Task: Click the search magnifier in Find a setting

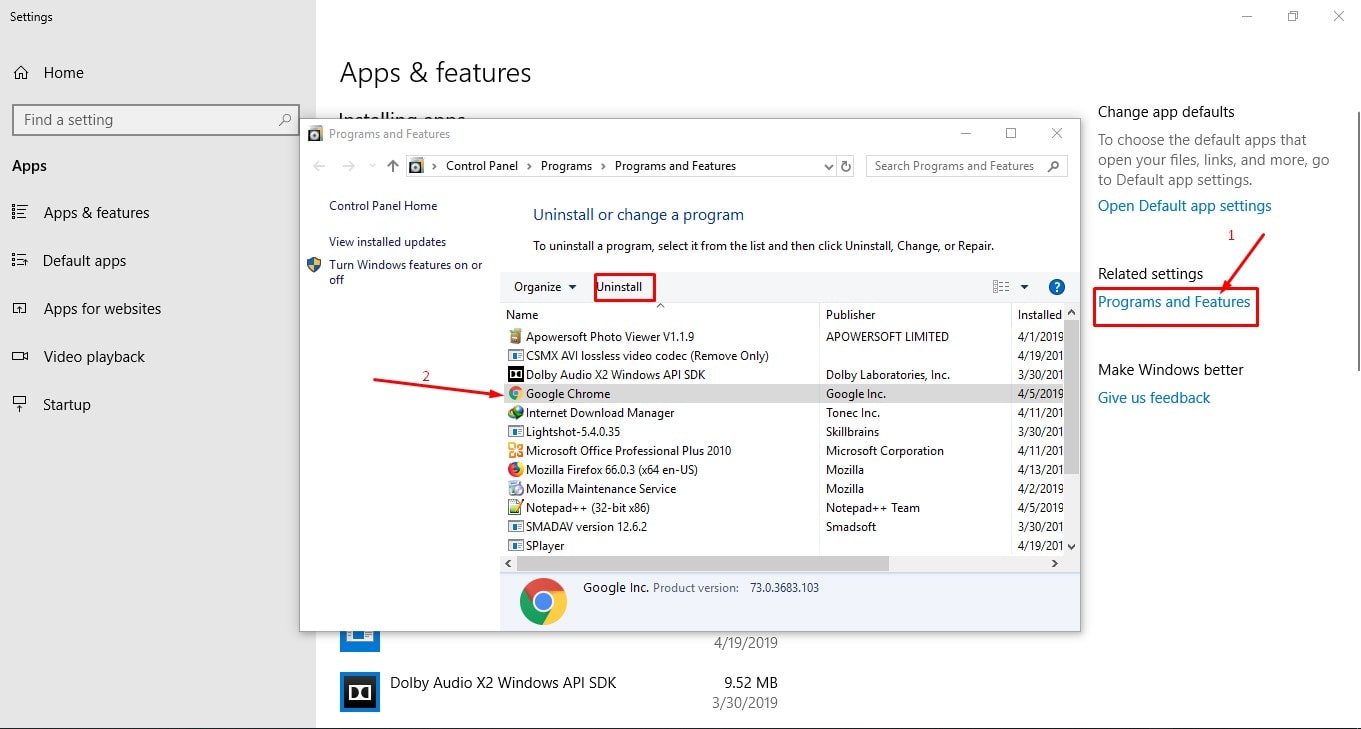Action: click(285, 120)
